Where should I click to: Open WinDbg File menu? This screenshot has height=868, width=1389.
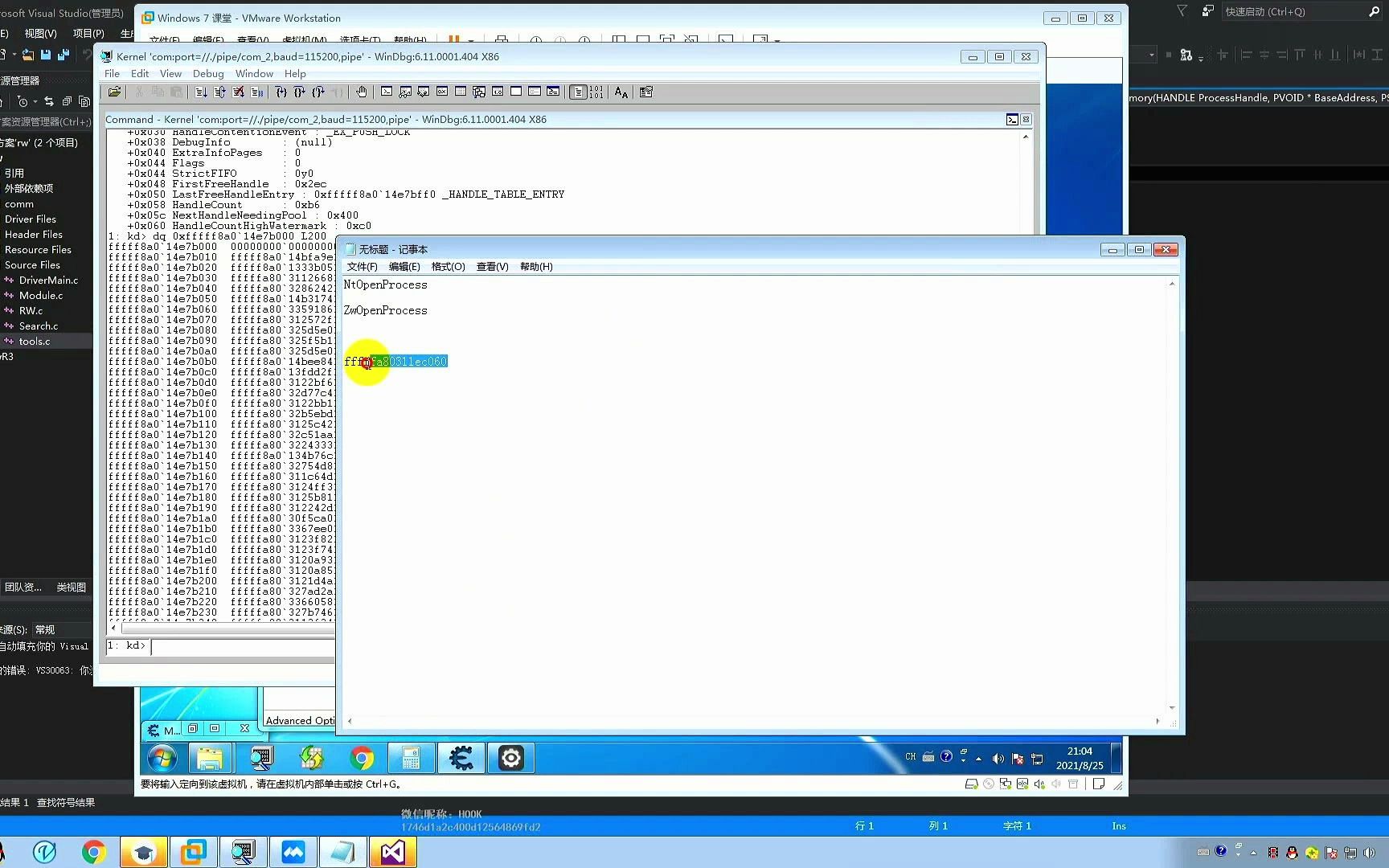coord(112,74)
